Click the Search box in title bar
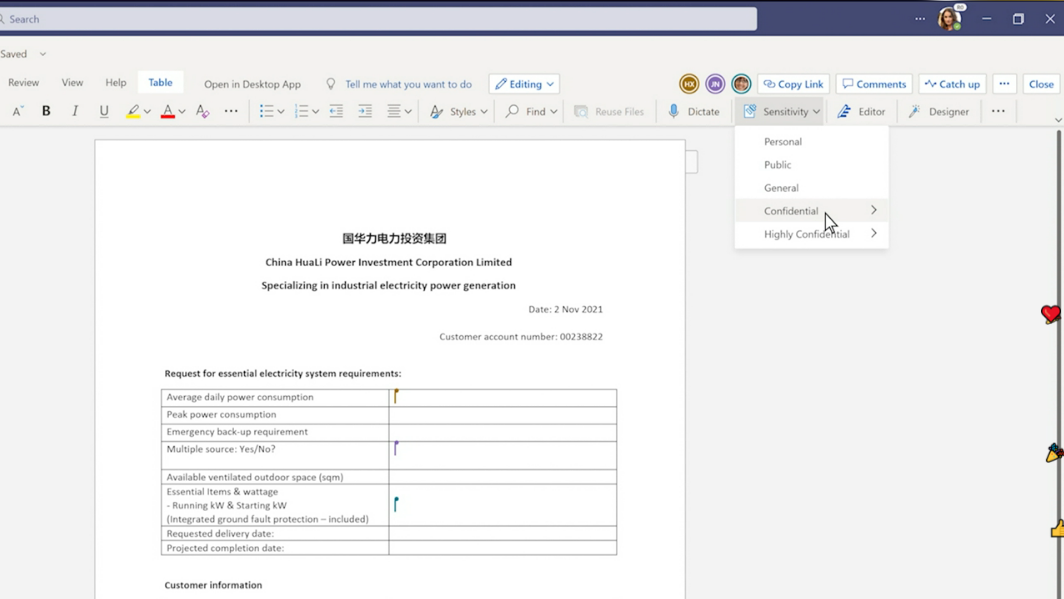 tap(378, 19)
